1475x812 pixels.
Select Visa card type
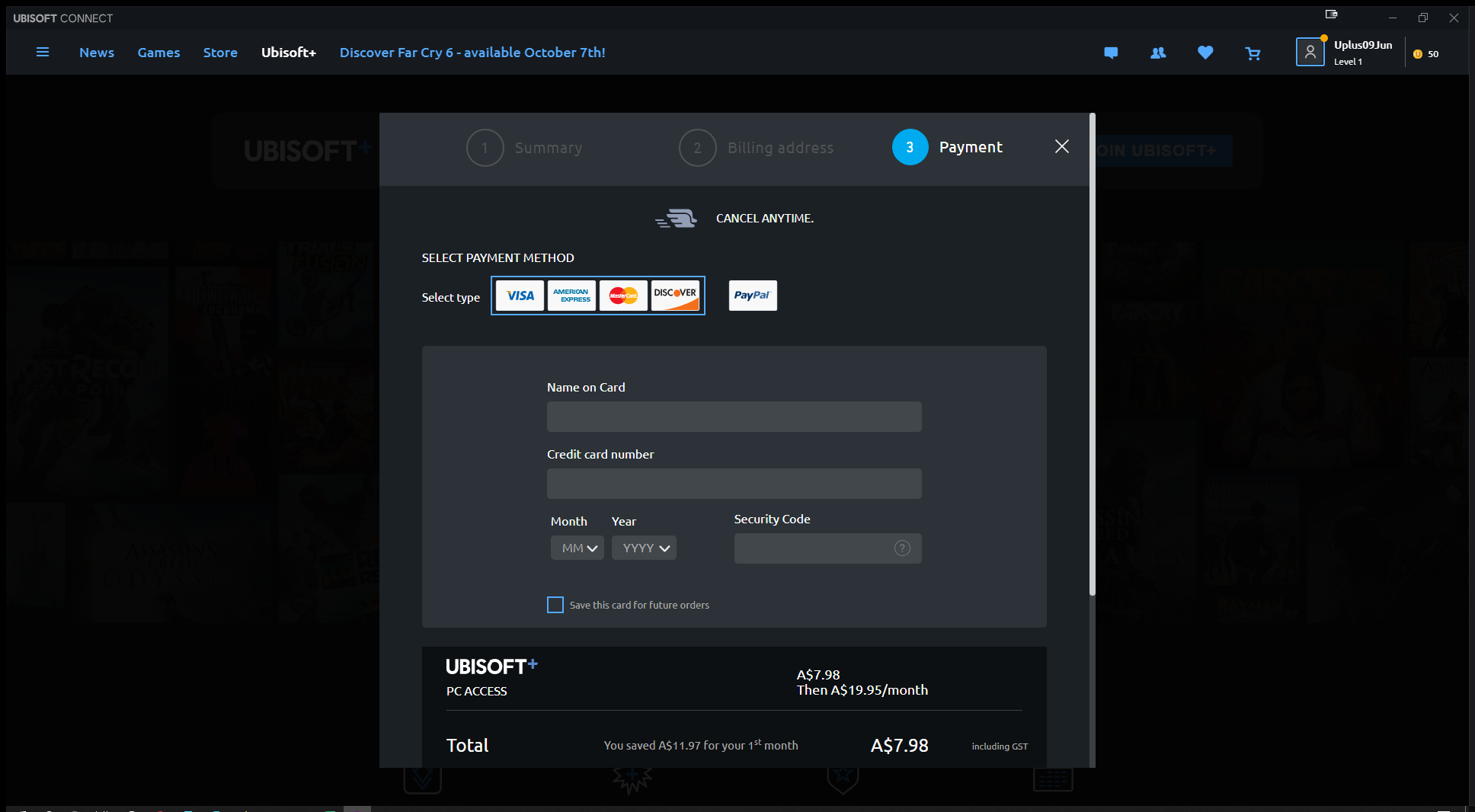coord(520,296)
